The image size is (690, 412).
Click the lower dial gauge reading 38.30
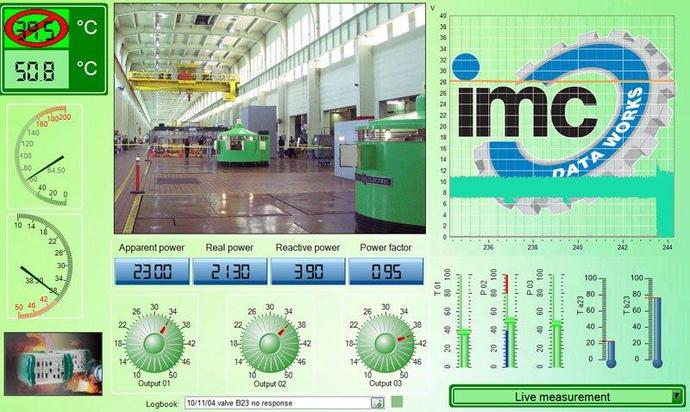tap(45, 266)
